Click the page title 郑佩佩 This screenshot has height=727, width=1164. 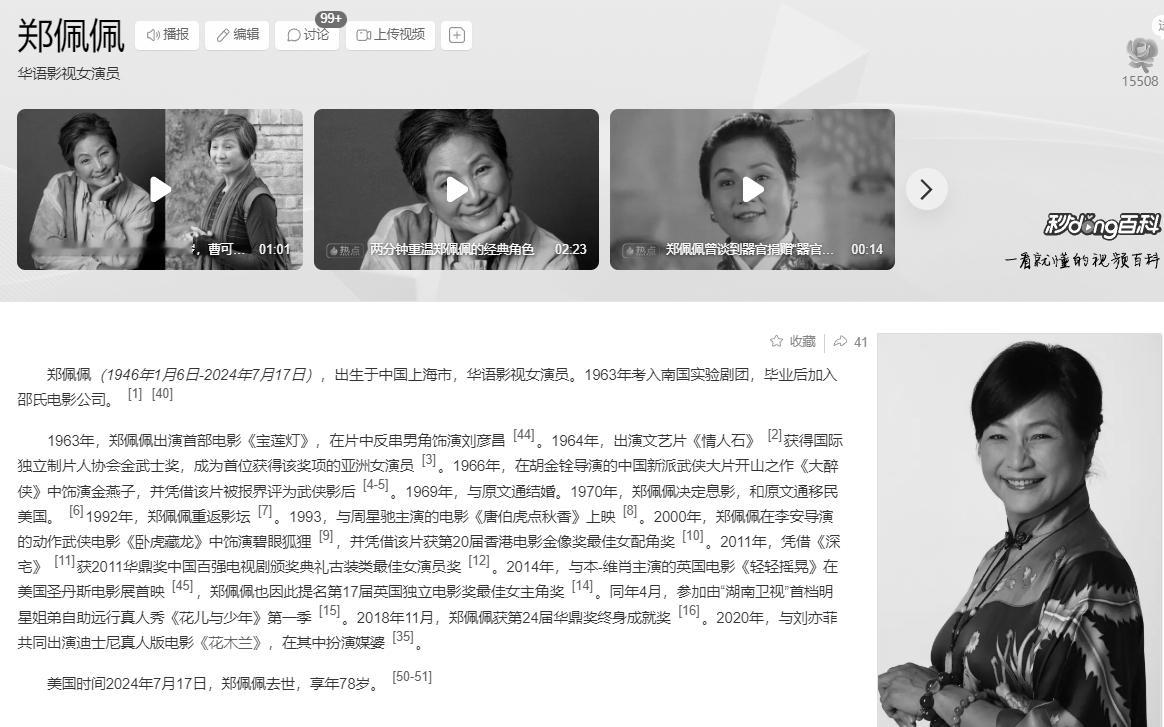71,36
